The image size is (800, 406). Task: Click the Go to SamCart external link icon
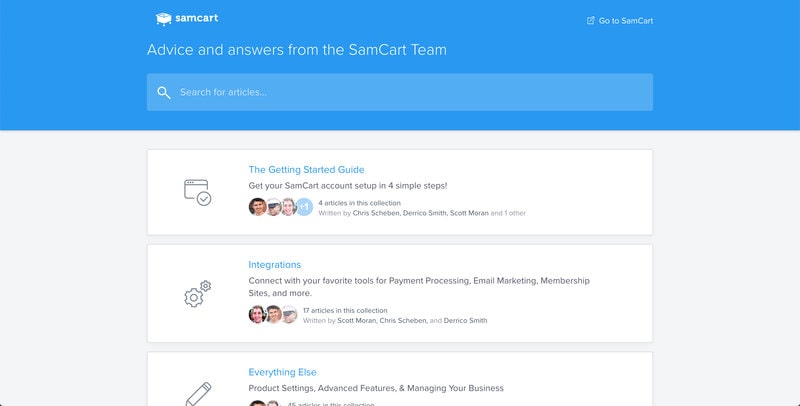591,20
